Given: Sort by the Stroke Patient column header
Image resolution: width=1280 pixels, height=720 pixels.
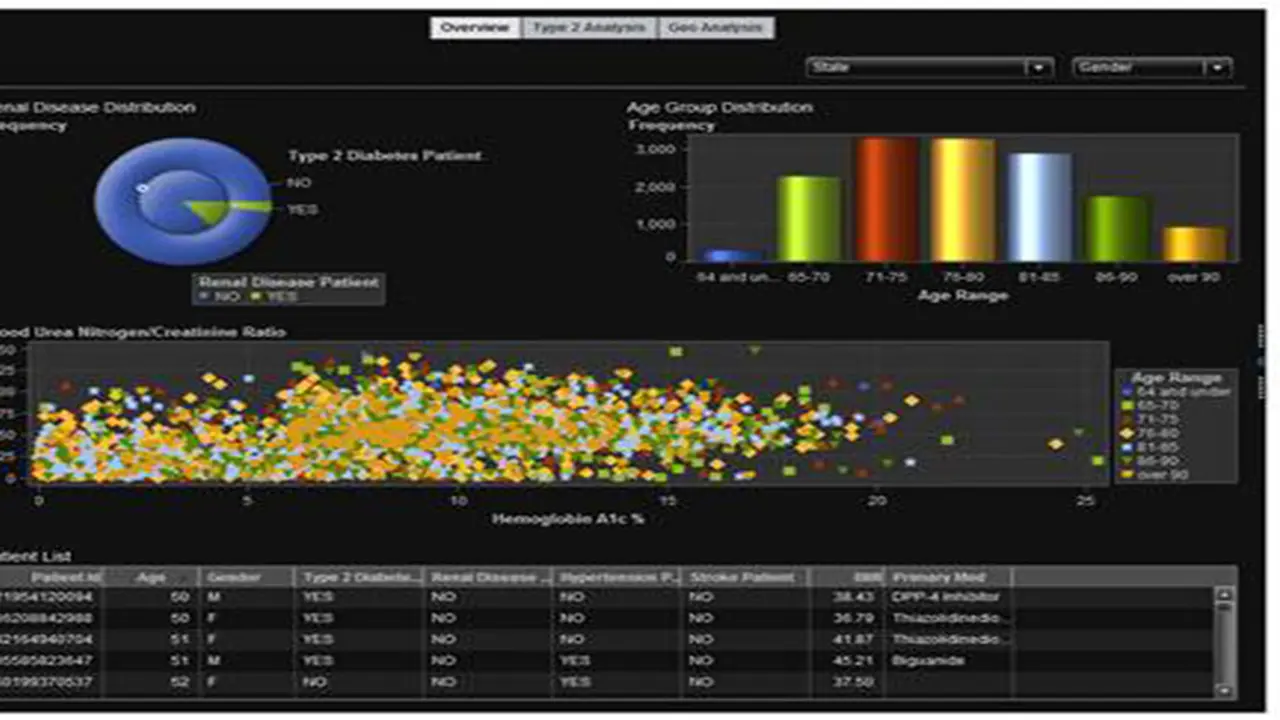Looking at the screenshot, I should click(x=746, y=577).
